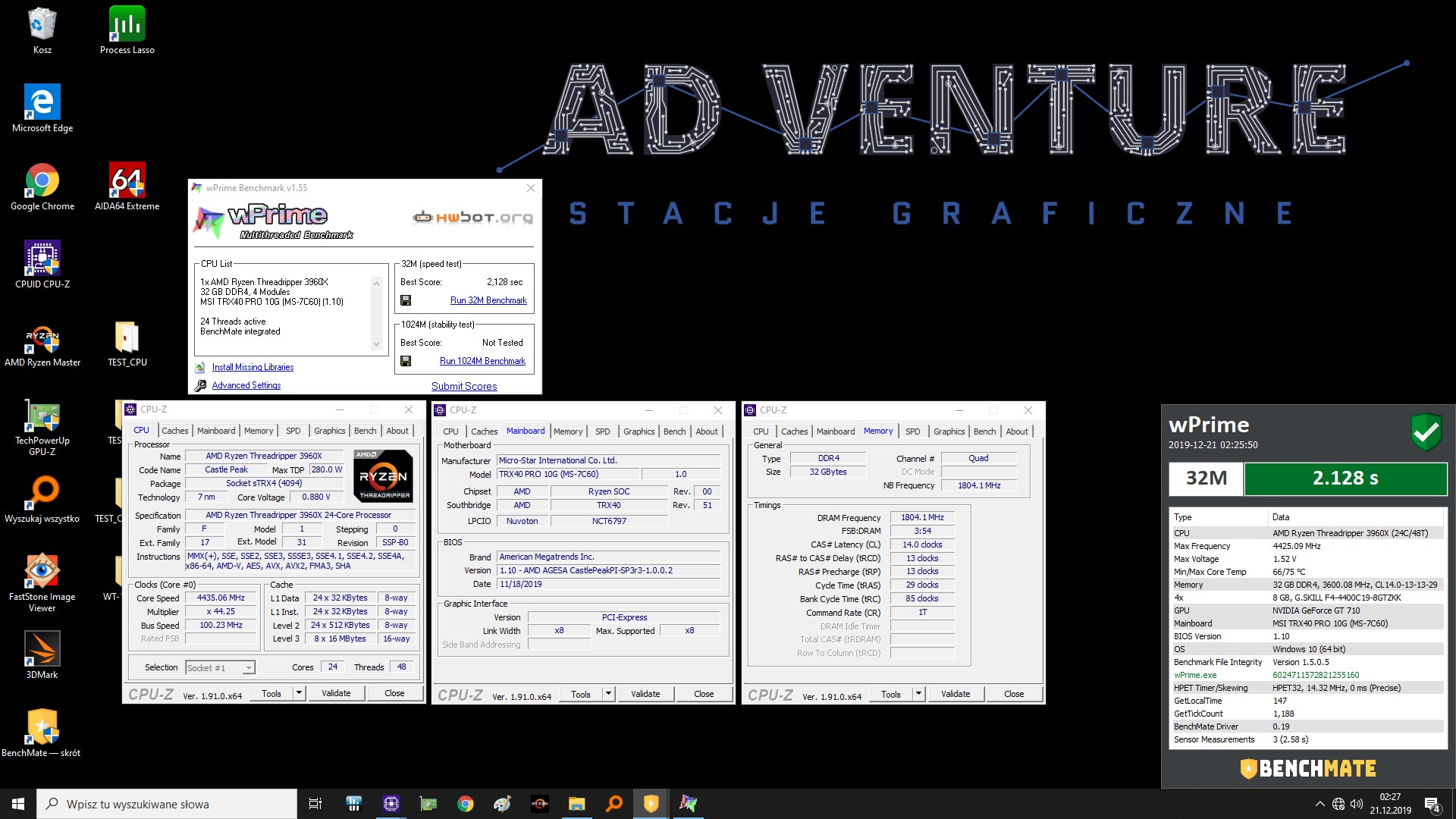Click the 2.128 s green result bar
1456x819 pixels.
point(1345,479)
